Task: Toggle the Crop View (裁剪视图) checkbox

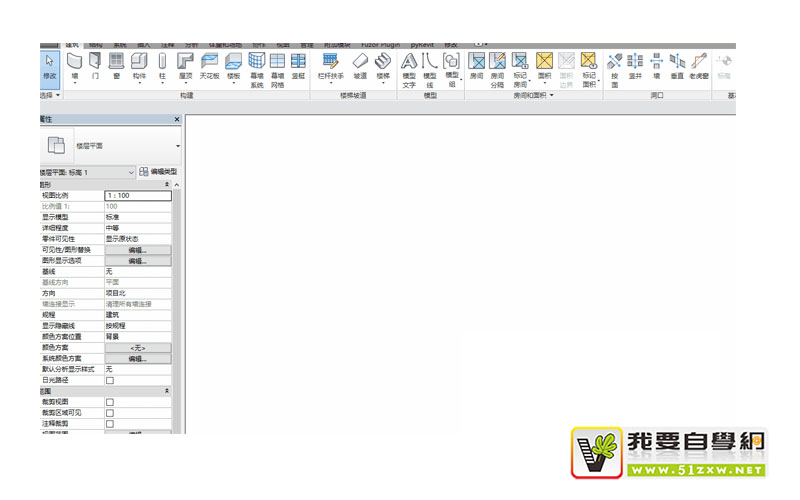Action: 110,402
